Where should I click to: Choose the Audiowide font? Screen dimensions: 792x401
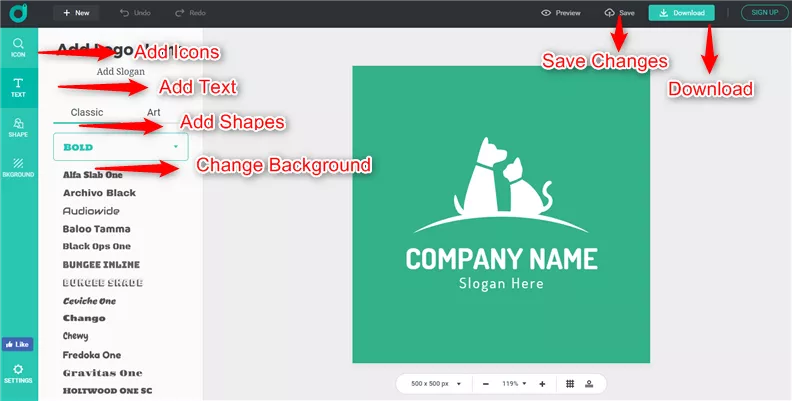(x=91, y=211)
